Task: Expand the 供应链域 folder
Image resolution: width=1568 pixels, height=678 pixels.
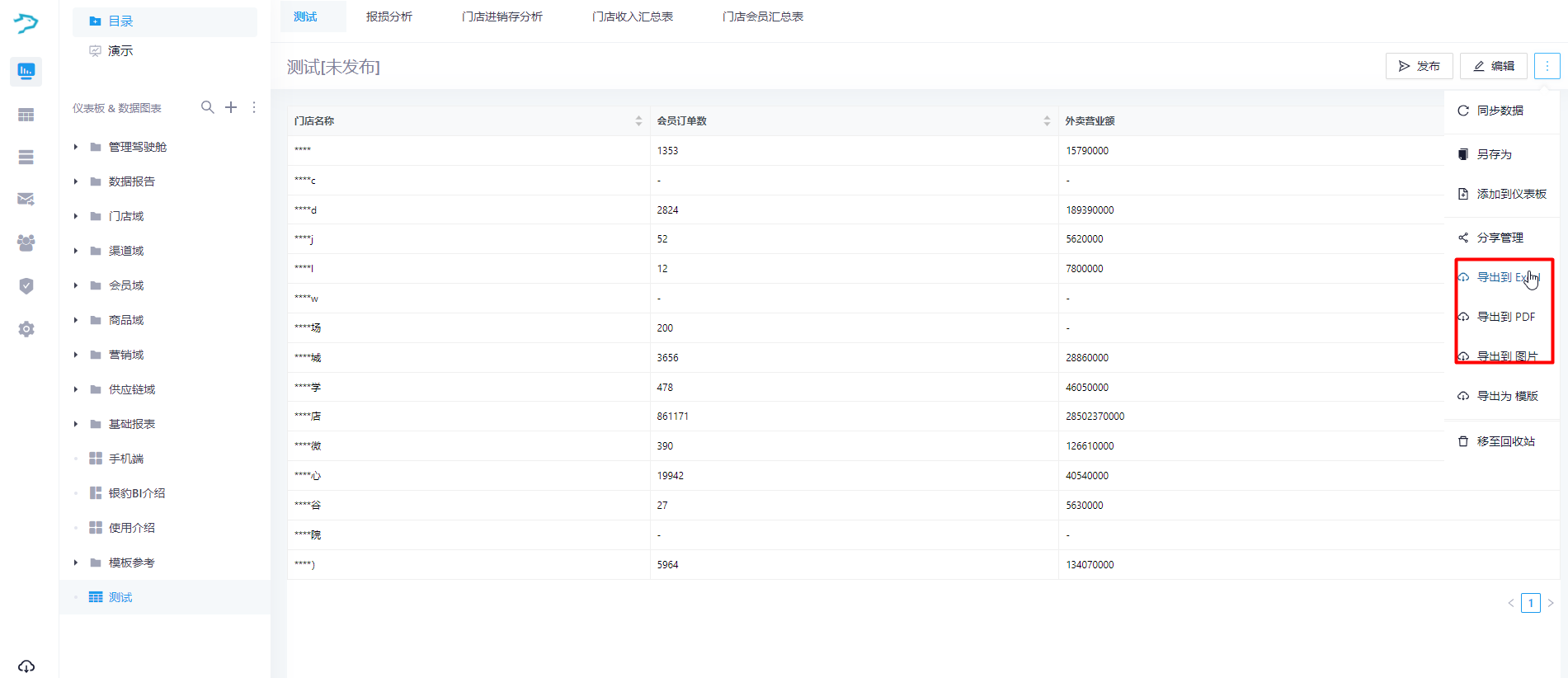Action: 76,389
